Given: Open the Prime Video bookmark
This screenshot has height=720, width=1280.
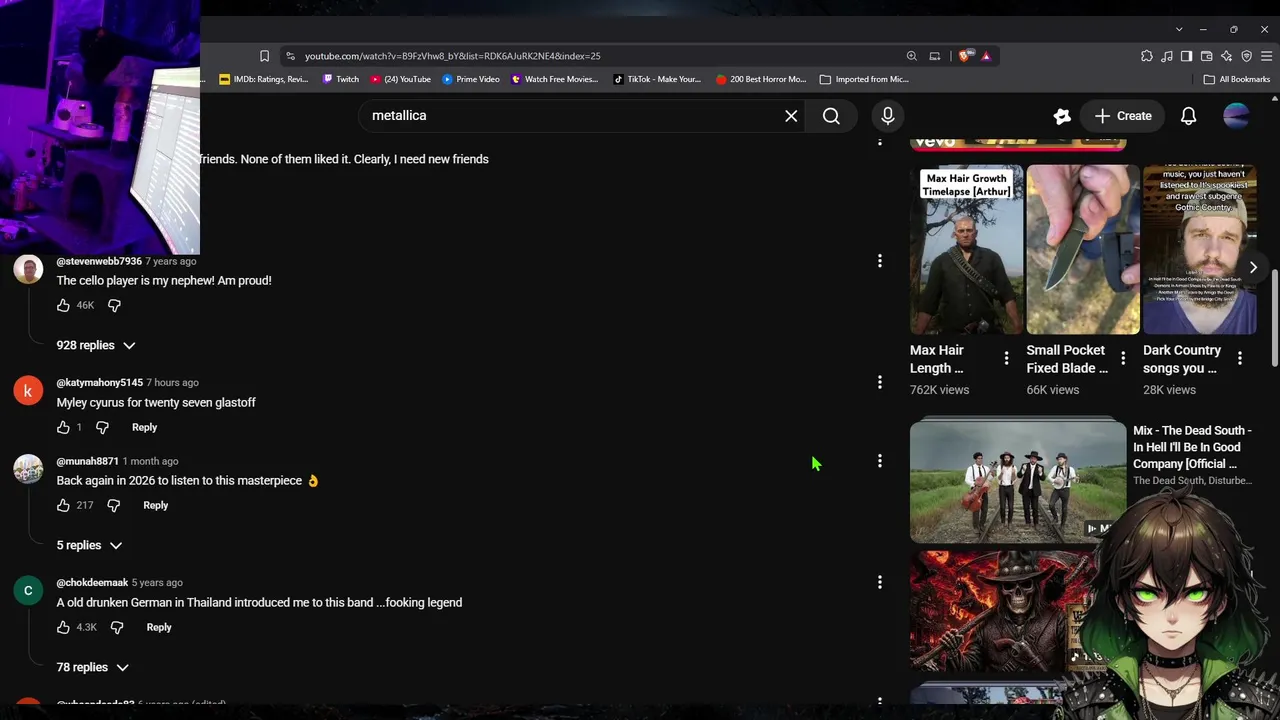Looking at the screenshot, I should pos(471,79).
